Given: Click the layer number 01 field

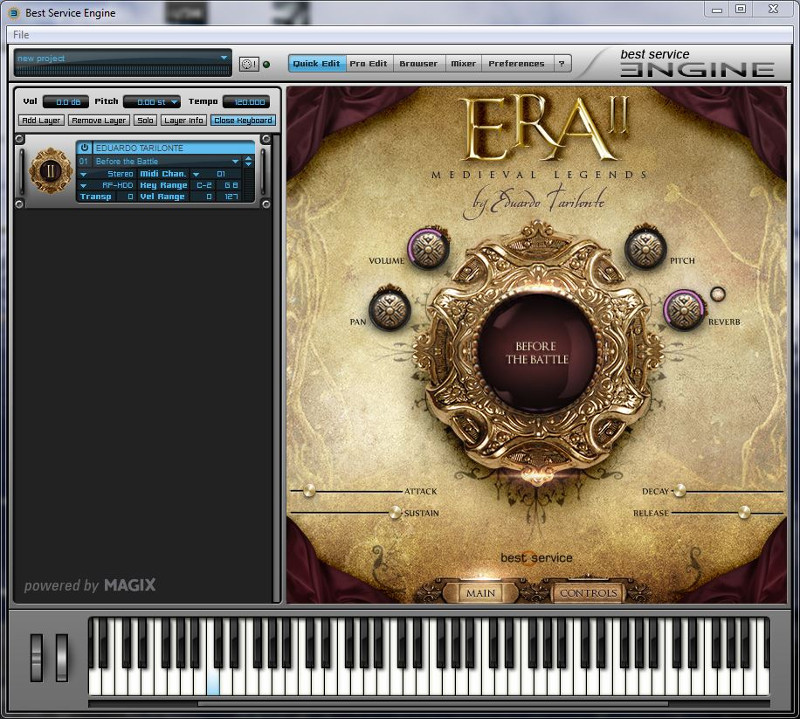Looking at the screenshot, I should pos(84,161).
